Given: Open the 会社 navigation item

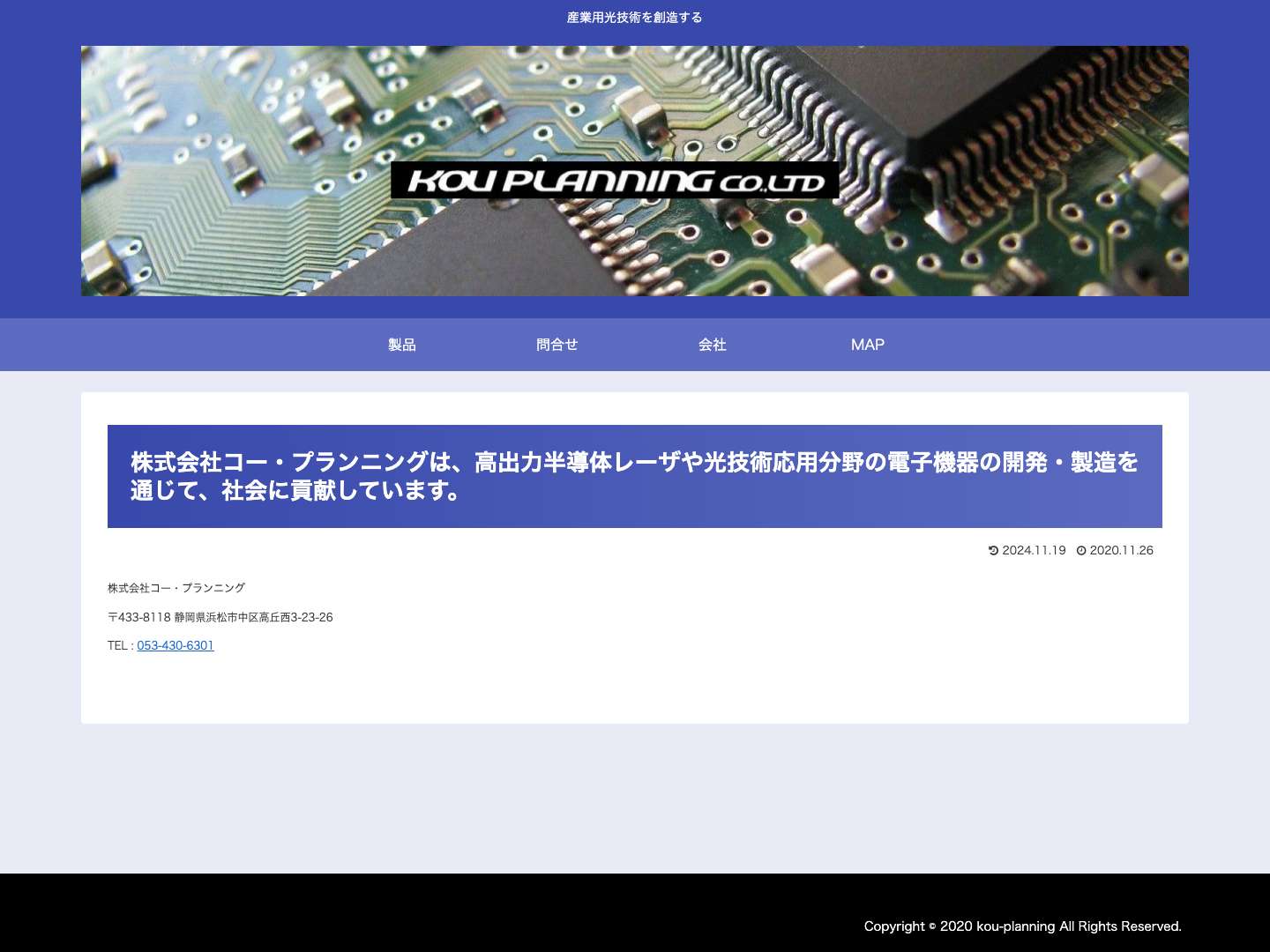Looking at the screenshot, I should [713, 344].
